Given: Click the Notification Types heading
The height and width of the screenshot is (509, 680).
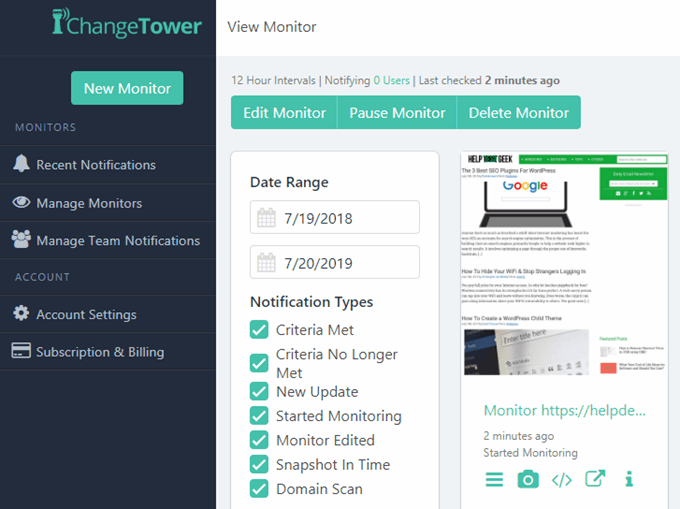Looking at the screenshot, I should (311, 302).
